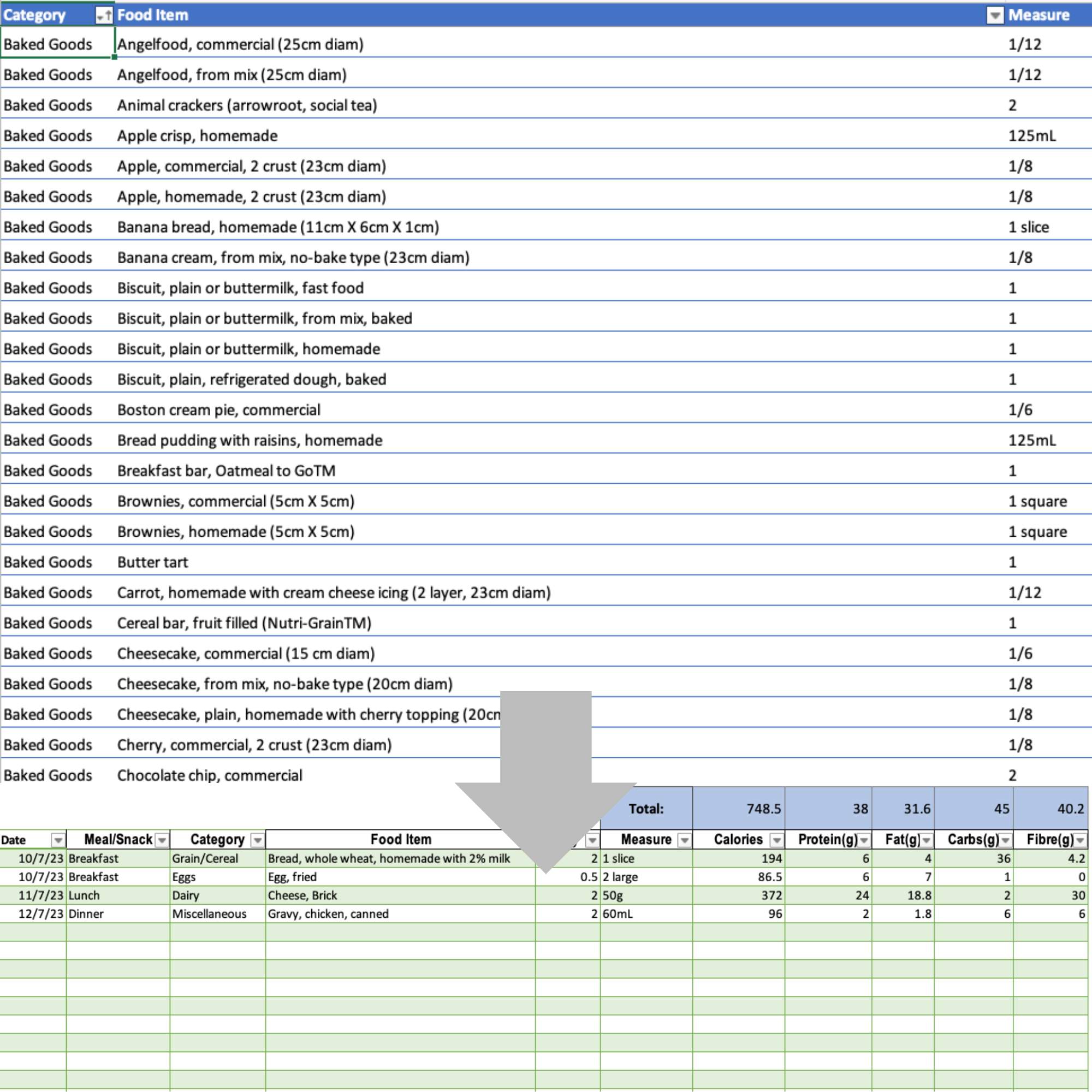Open the top Category column sort filter

click(103, 16)
